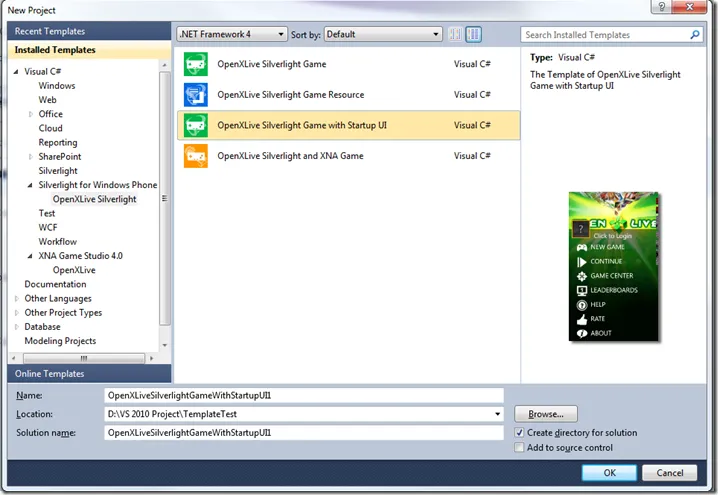The image size is (718, 495).
Task: Click the orange Silverlight and XNA Game icon
Action: click(x=196, y=156)
